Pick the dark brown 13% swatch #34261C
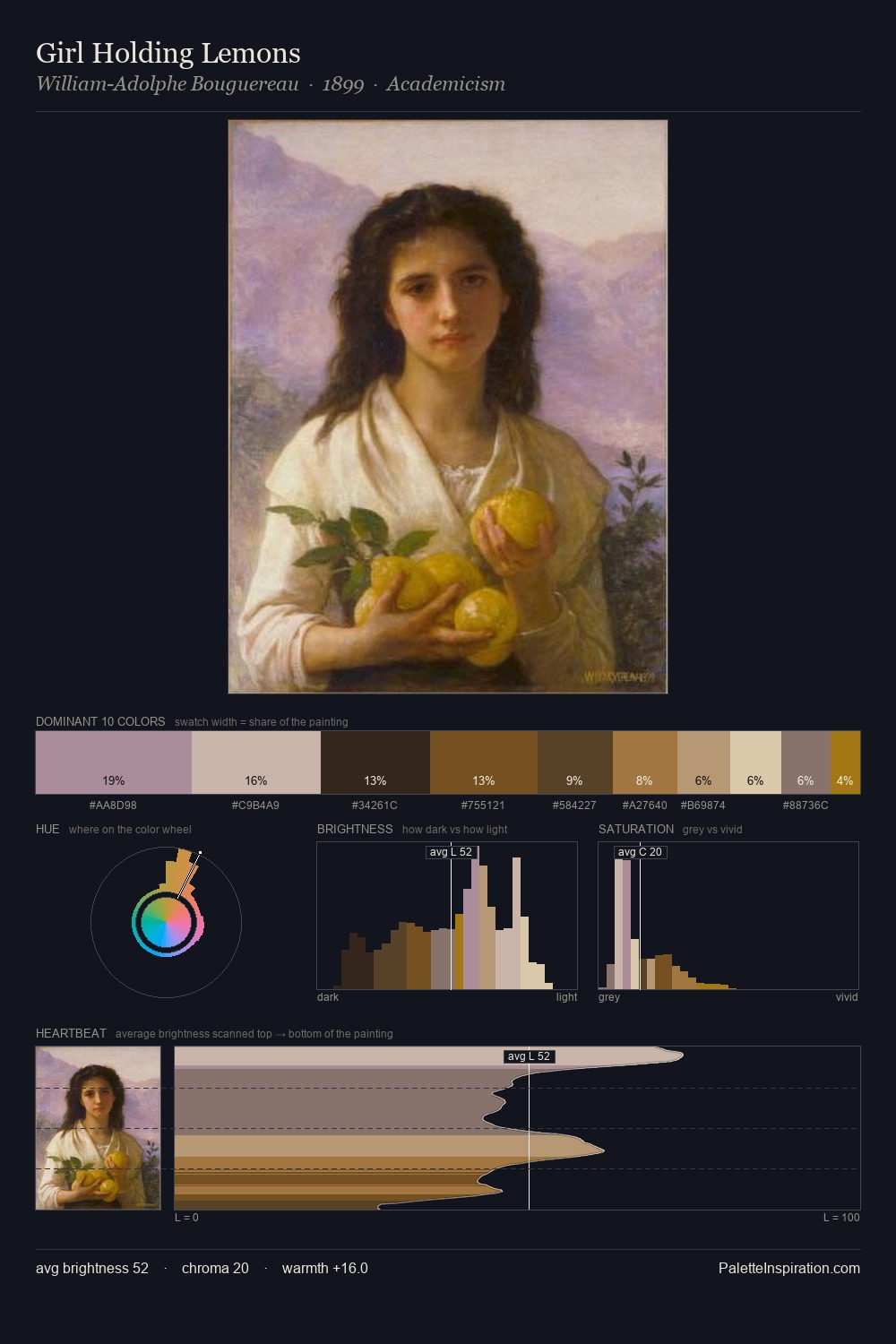The width and height of the screenshot is (896, 1344). click(375, 762)
